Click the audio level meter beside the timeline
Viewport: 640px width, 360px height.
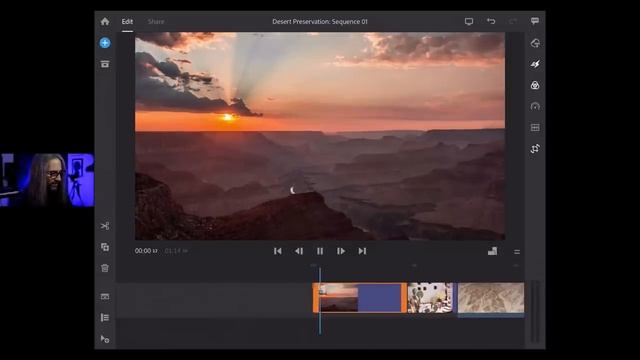coord(535,312)
